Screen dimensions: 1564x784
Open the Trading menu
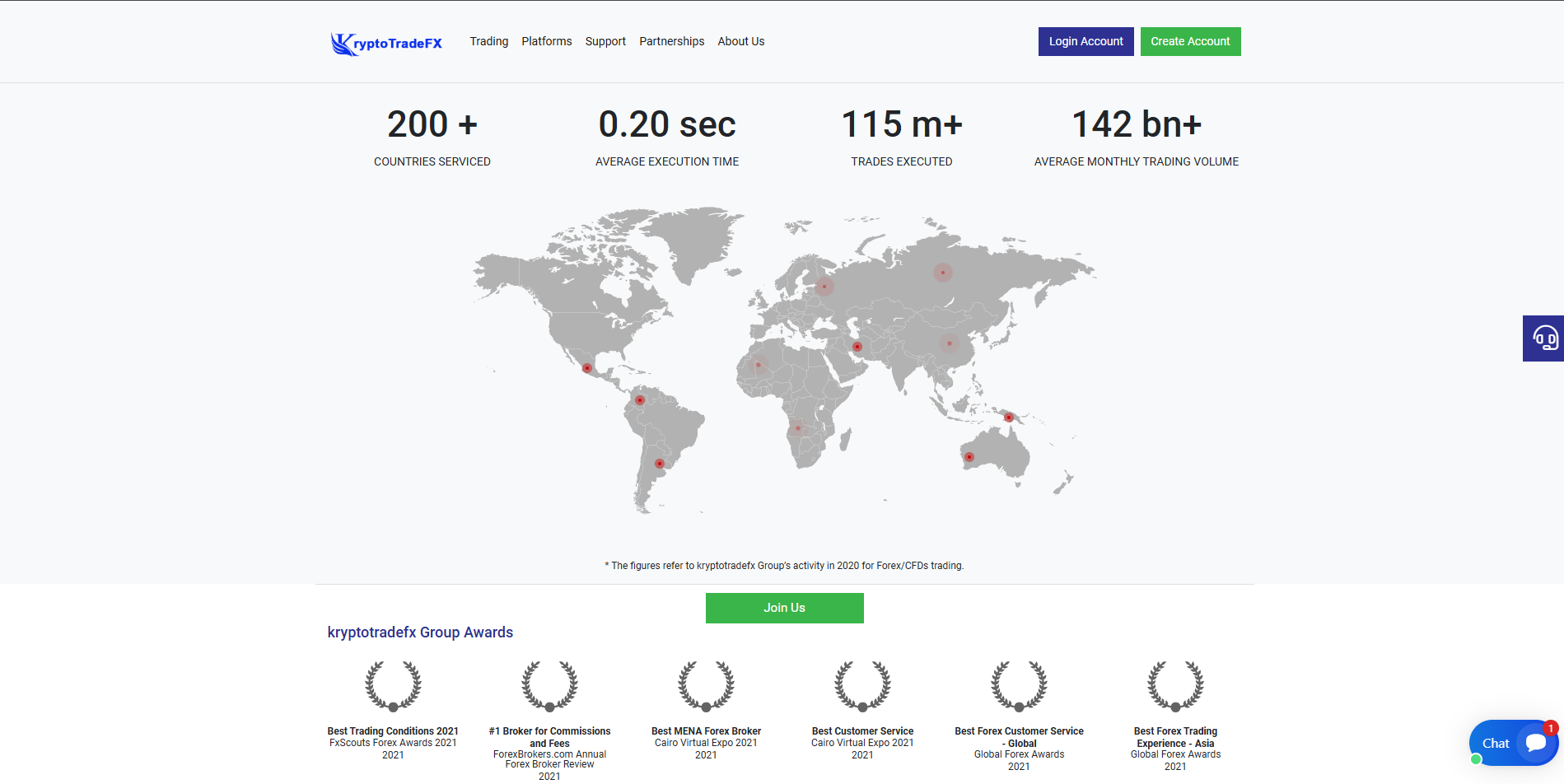(x=488, y=41)
